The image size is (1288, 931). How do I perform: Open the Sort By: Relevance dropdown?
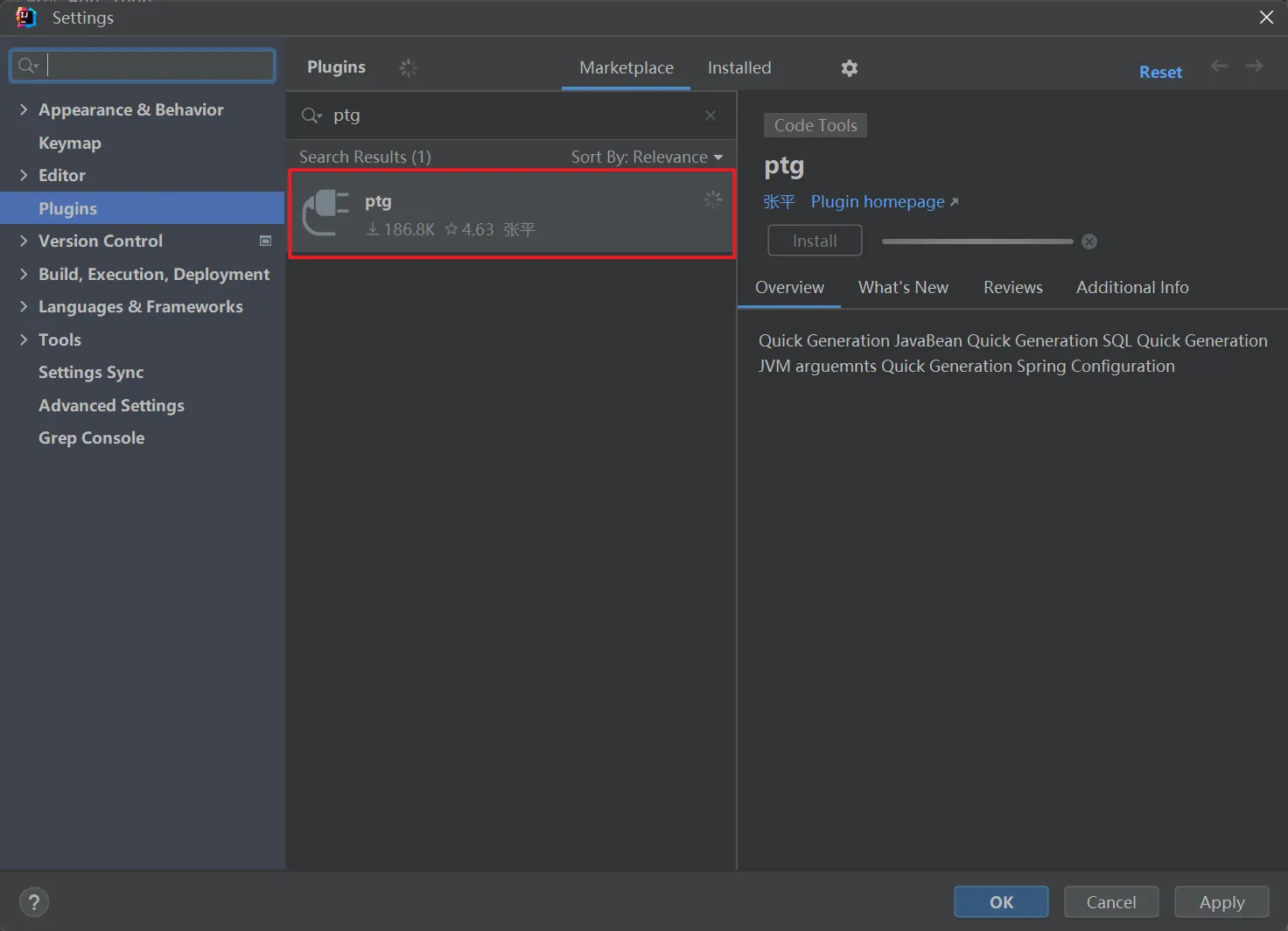coord(647,157)
